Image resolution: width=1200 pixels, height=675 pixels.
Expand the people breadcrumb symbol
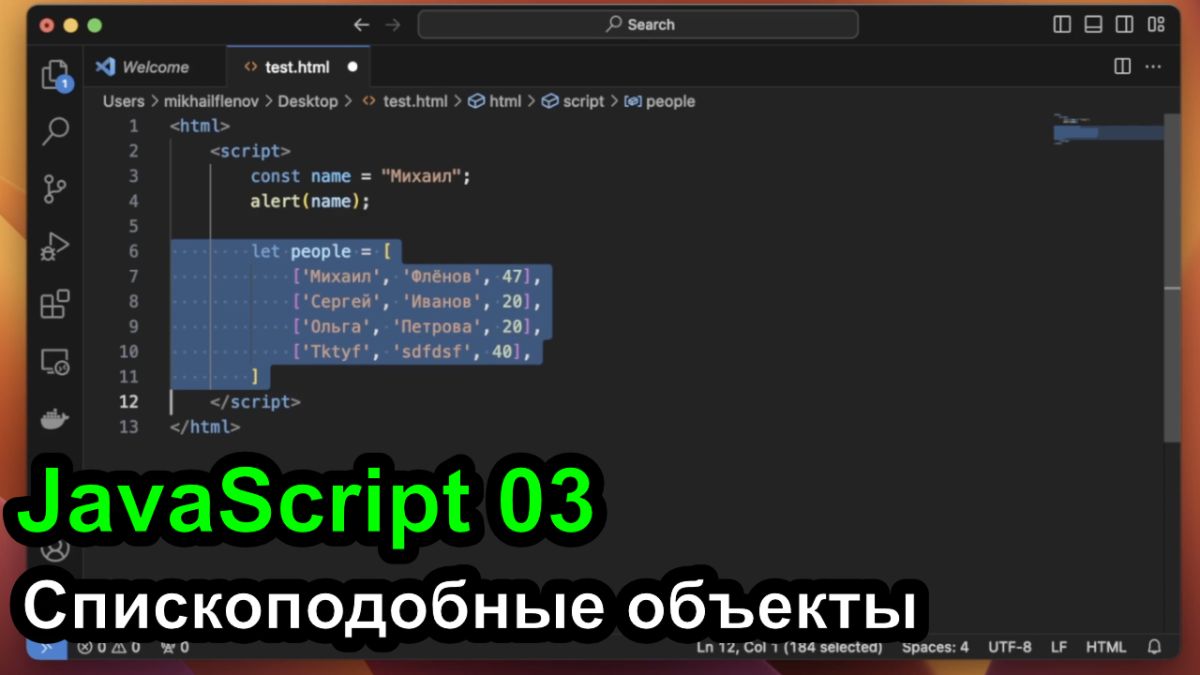tap(659, 101)
